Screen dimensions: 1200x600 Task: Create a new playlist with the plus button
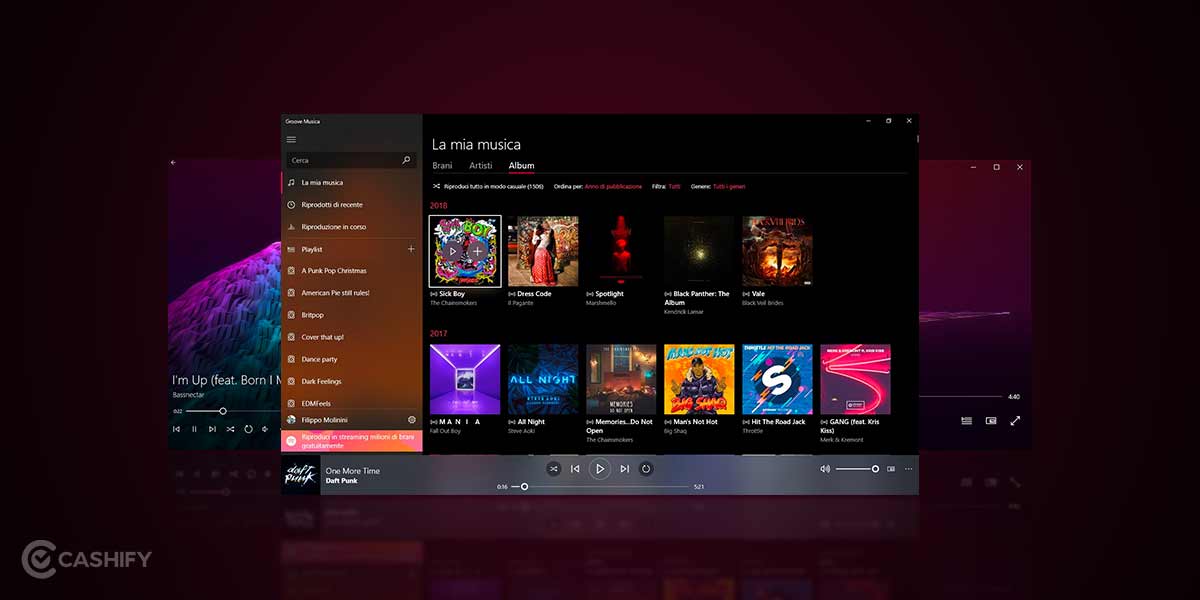click(x=410, y=248)
